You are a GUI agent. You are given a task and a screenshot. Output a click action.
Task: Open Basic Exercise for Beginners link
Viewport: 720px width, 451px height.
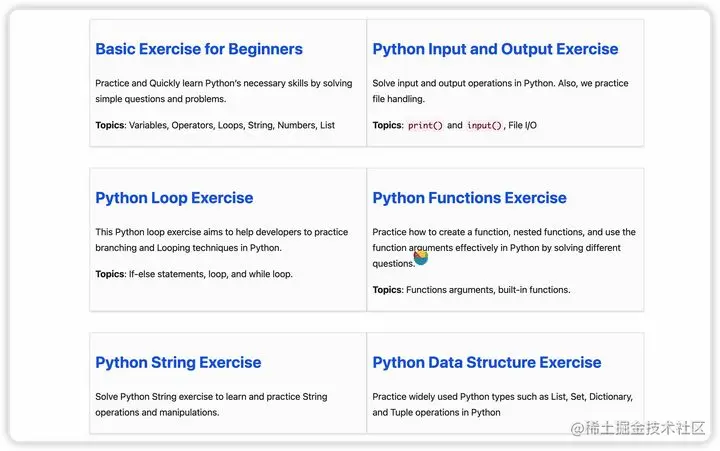(x=199, y=49)
